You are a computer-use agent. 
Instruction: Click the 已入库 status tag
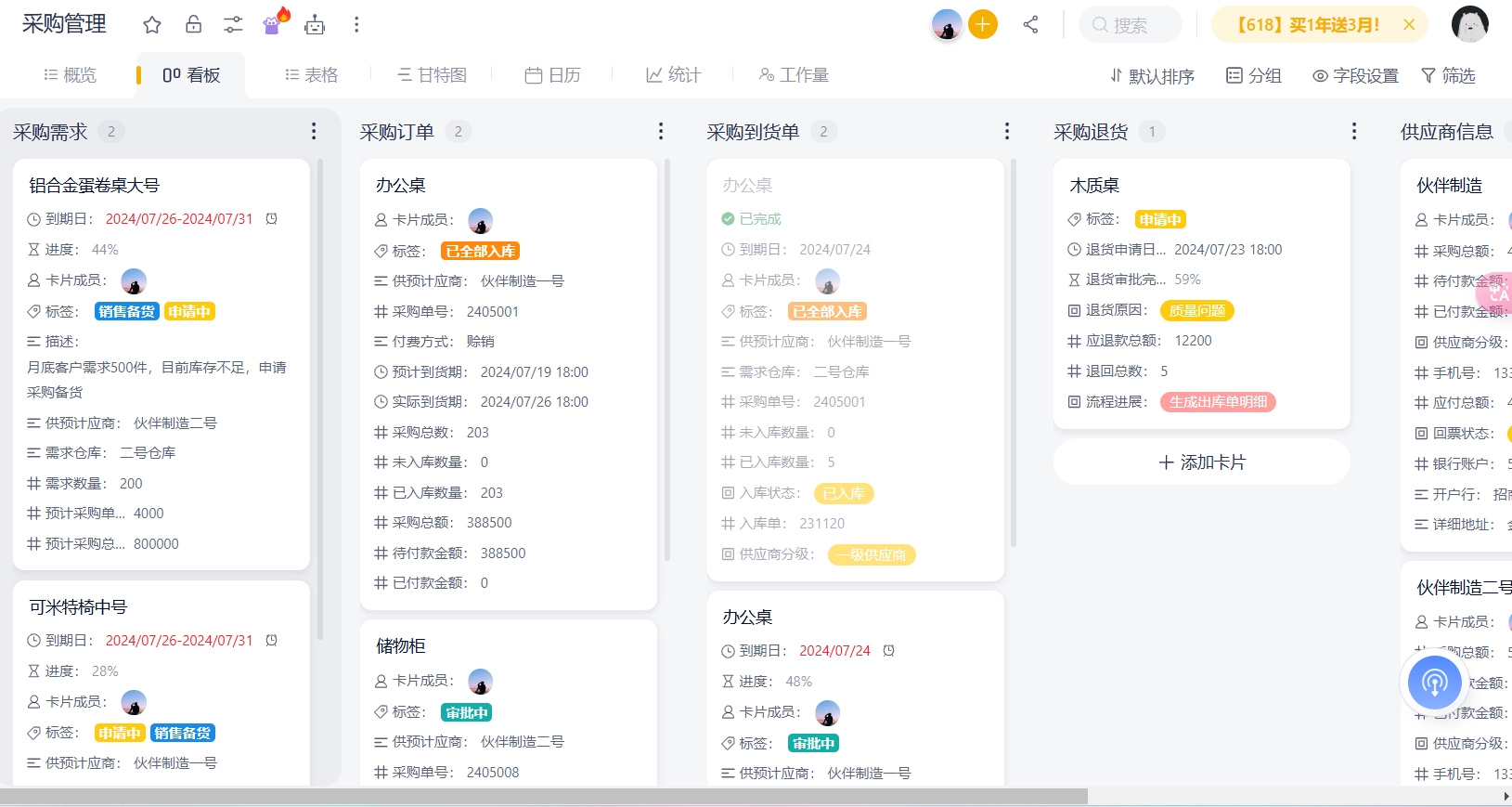844,494
